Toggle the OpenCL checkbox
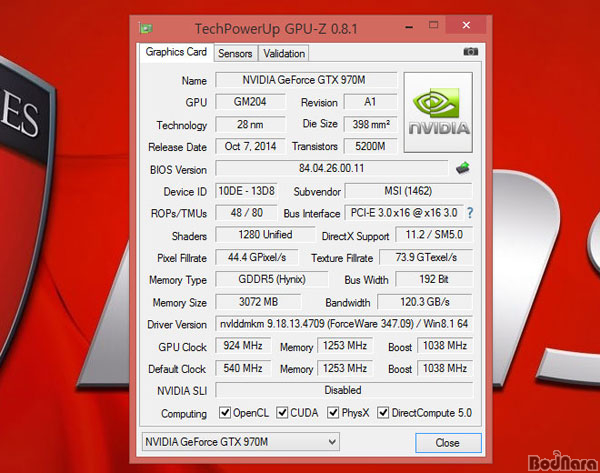Screen dimensions: 600x473 click(225, 413)
